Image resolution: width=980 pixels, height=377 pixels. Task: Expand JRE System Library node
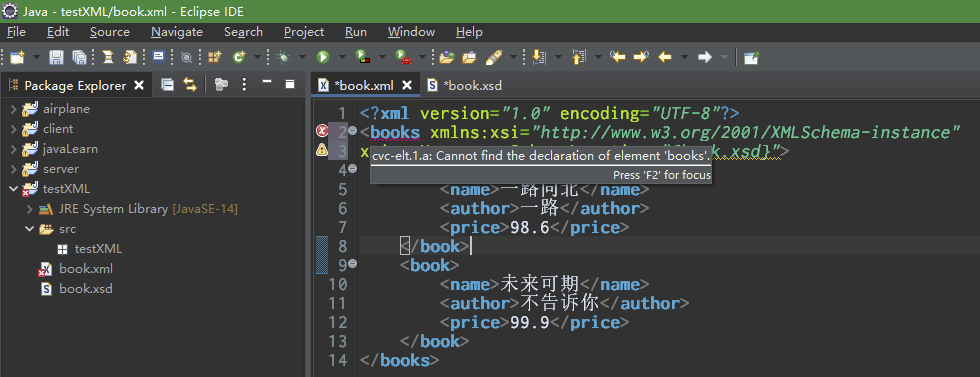point(29,209)
